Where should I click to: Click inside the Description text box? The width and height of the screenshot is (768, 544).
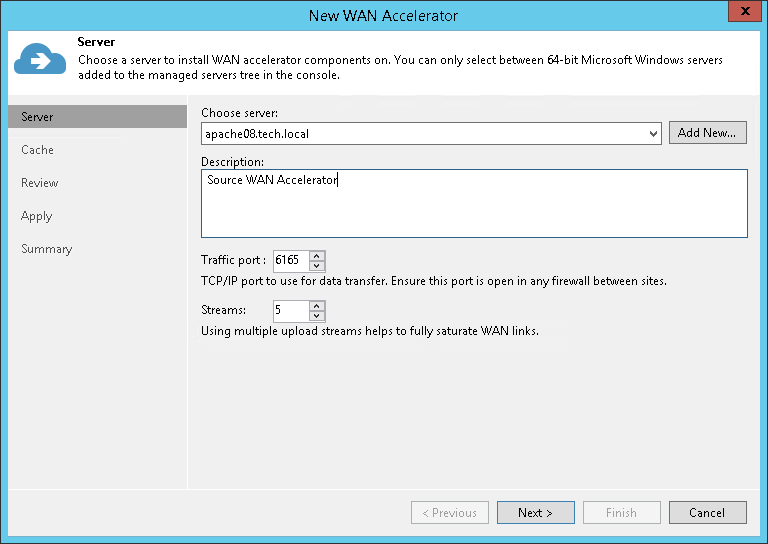pyautogui.click(x=474, y=204)
